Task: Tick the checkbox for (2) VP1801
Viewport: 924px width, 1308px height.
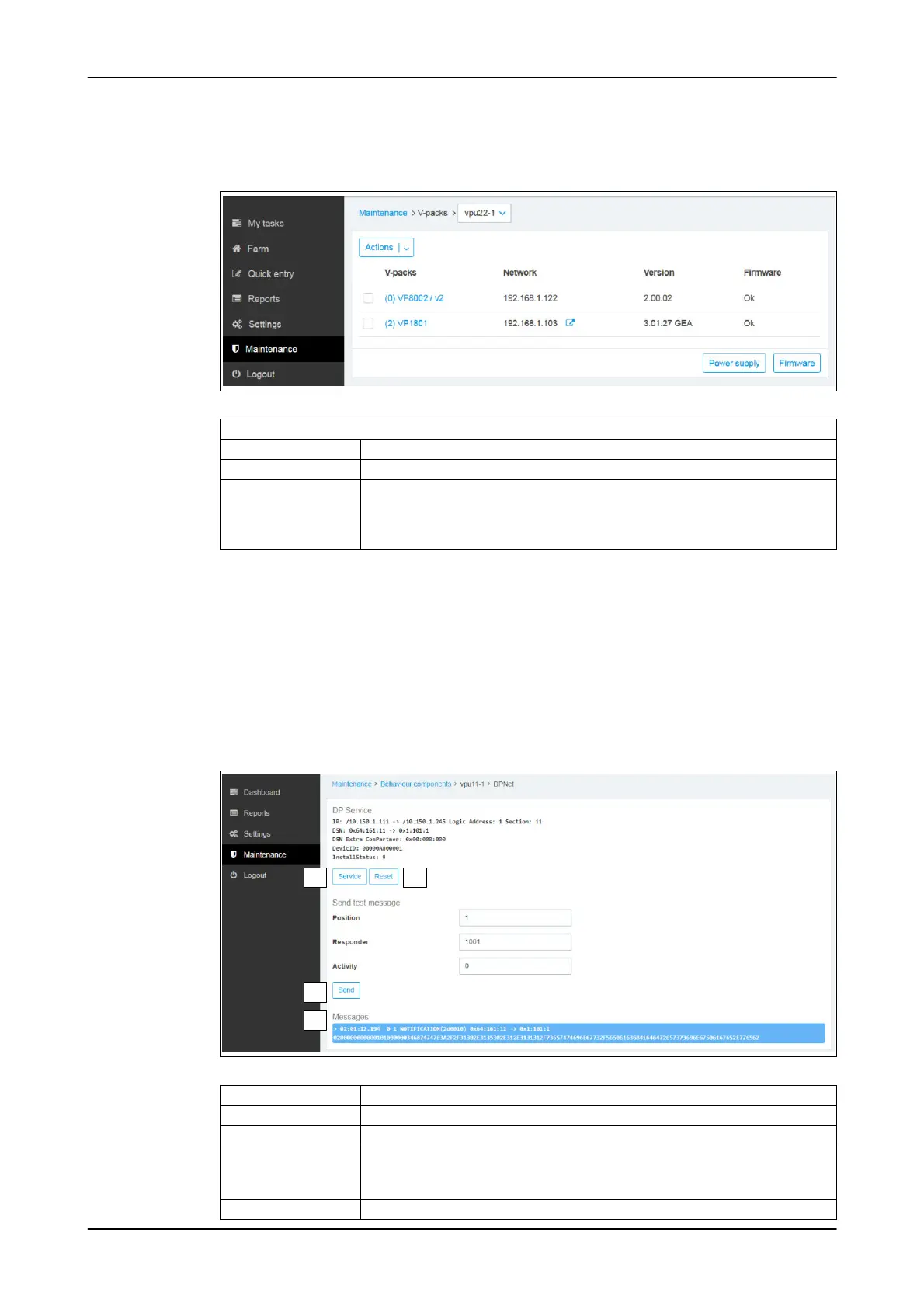Action: point(368,323)
